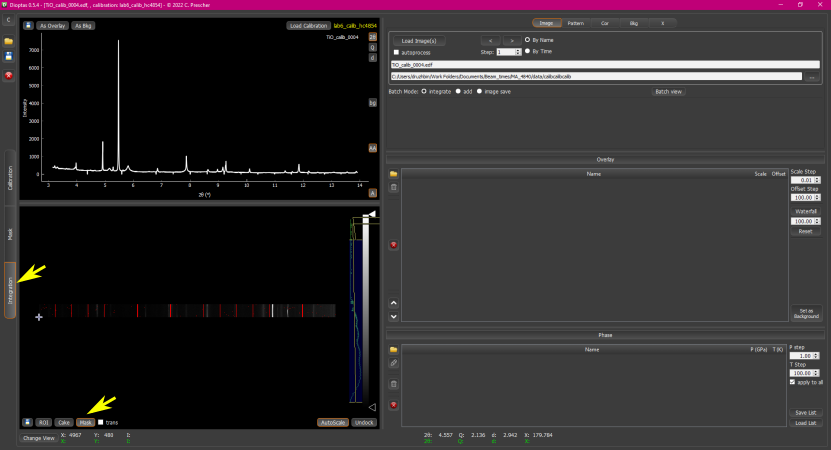Reset project with red X sidebar icon
Screen dimensions: 831x450
click(x=8, y=75)
